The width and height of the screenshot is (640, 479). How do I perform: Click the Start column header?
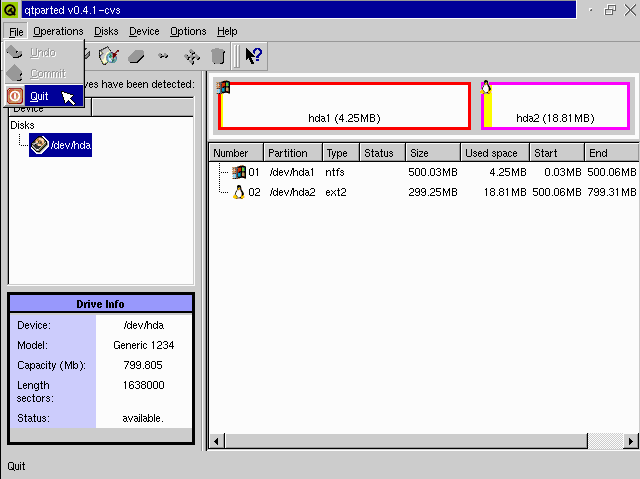[557, 153]
